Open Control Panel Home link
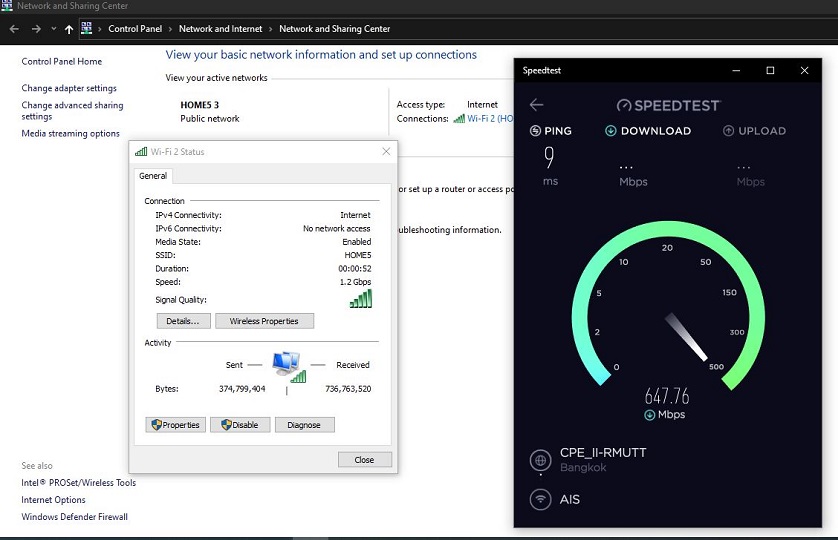838x540 pixels. (x=61, y=61)
